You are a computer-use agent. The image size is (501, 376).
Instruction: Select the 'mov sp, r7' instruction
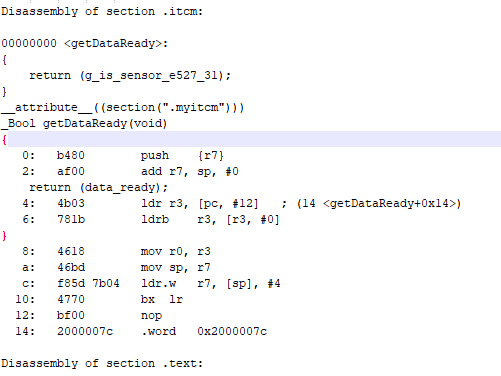(176, 267)
